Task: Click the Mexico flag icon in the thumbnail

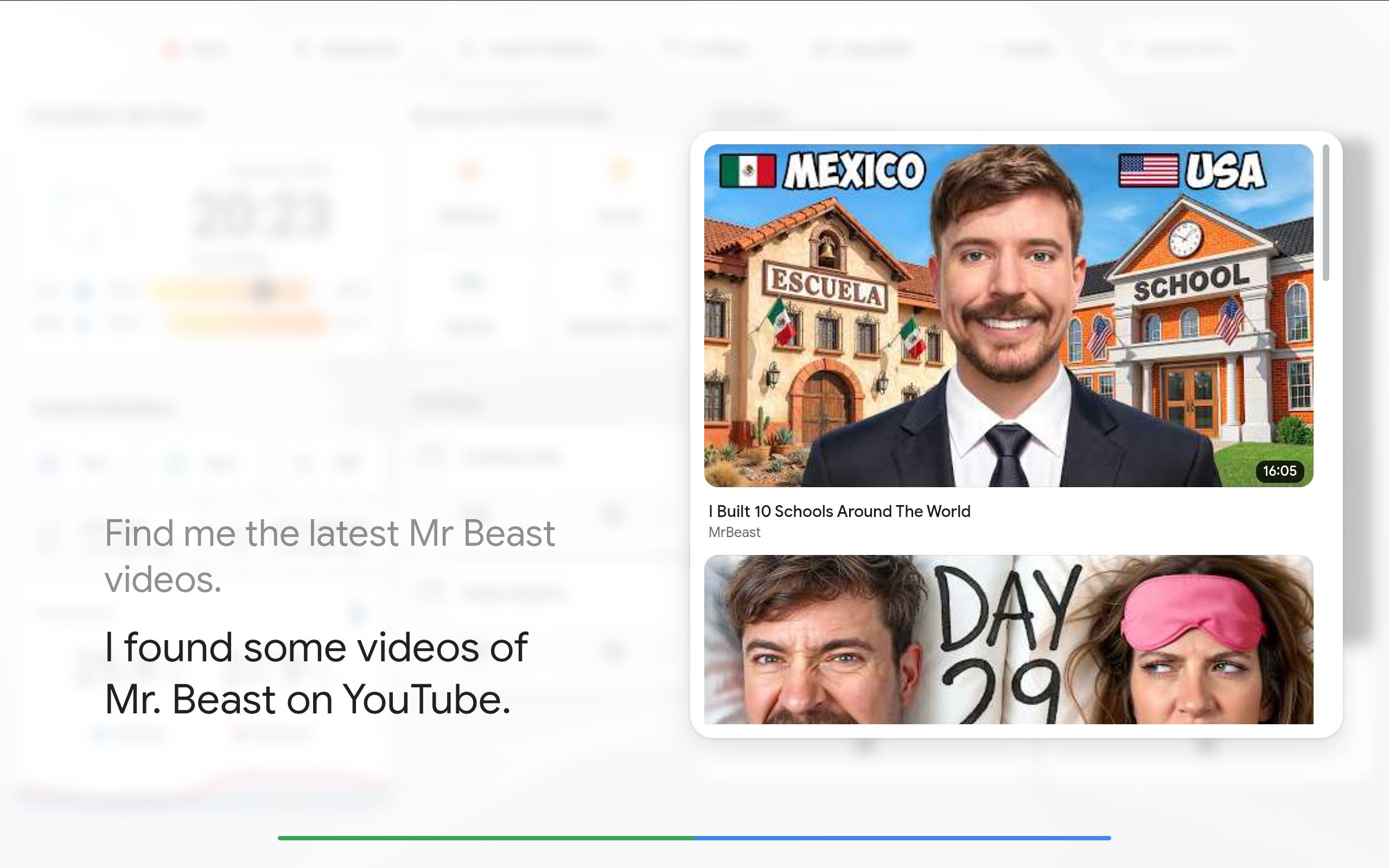Action: [747, 171]
